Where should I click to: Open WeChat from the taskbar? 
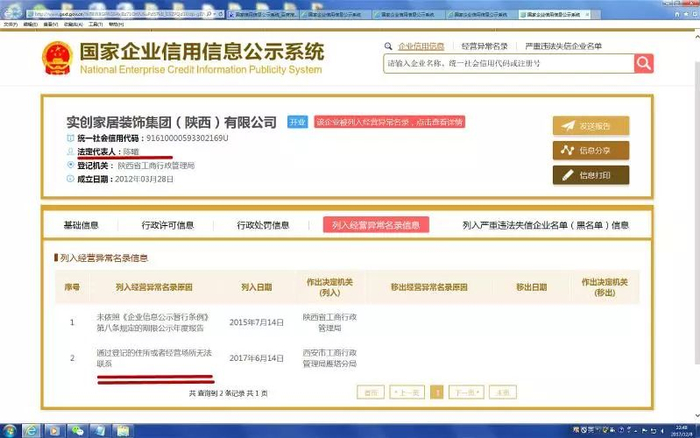[77, 431]
